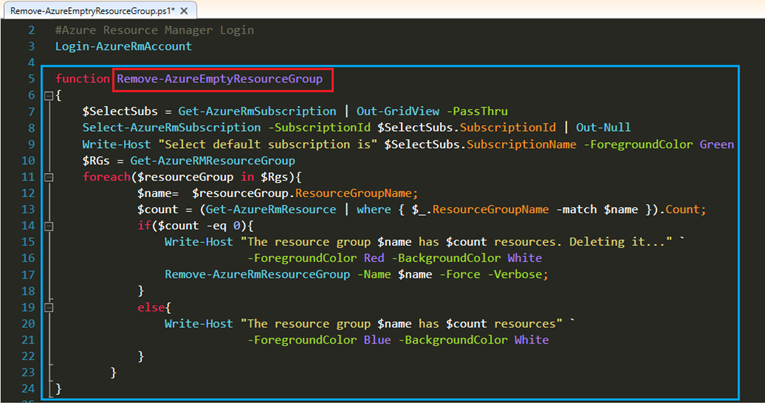
Task: Click the 'where' keyword on line 13
Action: pyautogui.click(x=374, y=209)
